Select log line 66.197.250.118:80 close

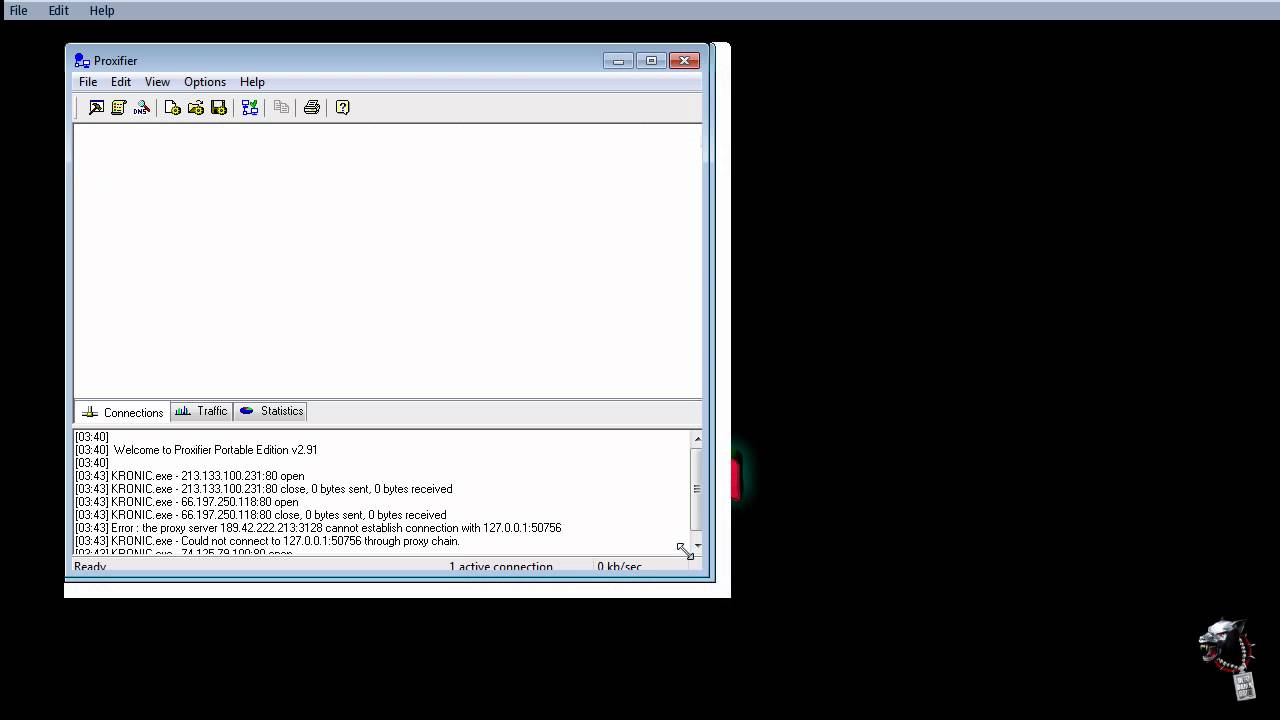point(261,515)
